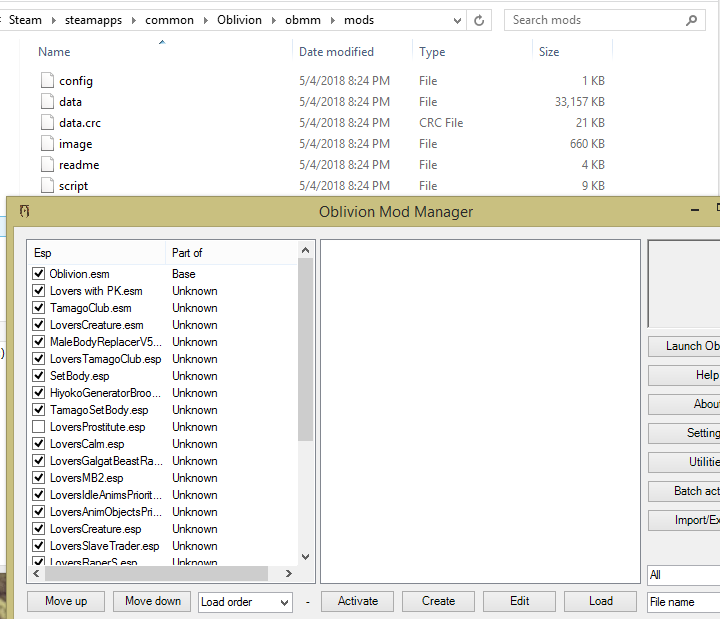Screen dimensions: 720x619
Task: Expand the chevron after obmm in address bar
Action: click(x=332, y=20)
